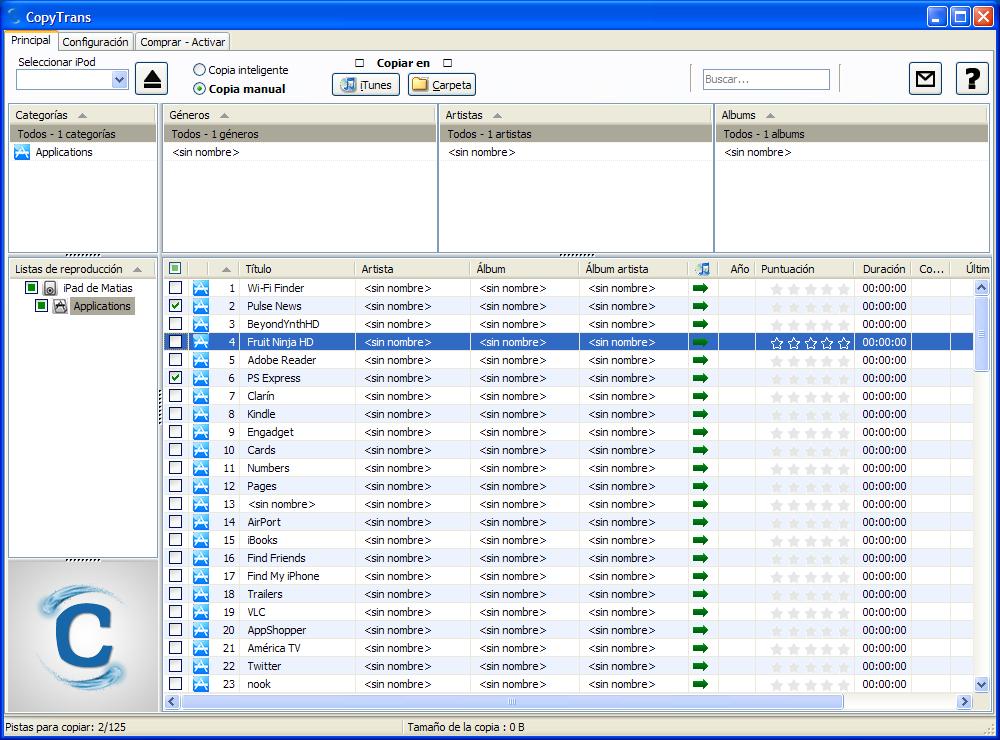Click the vertical scrollbar down arrow
Screen dimensions: 1000x740
click(982, 684)
